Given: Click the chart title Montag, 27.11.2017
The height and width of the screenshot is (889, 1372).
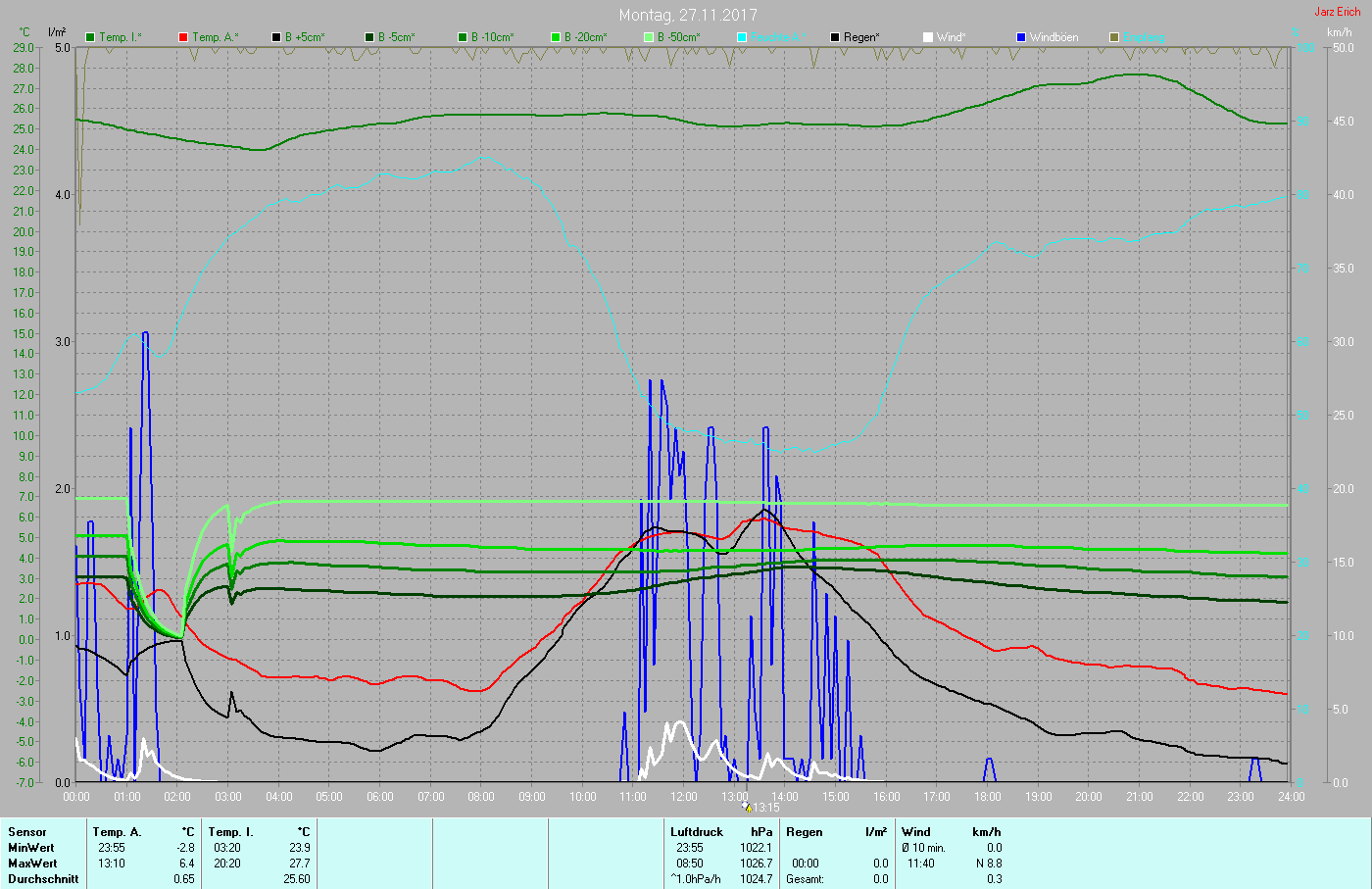Looking at the screenshot, I should pos(685,15).
